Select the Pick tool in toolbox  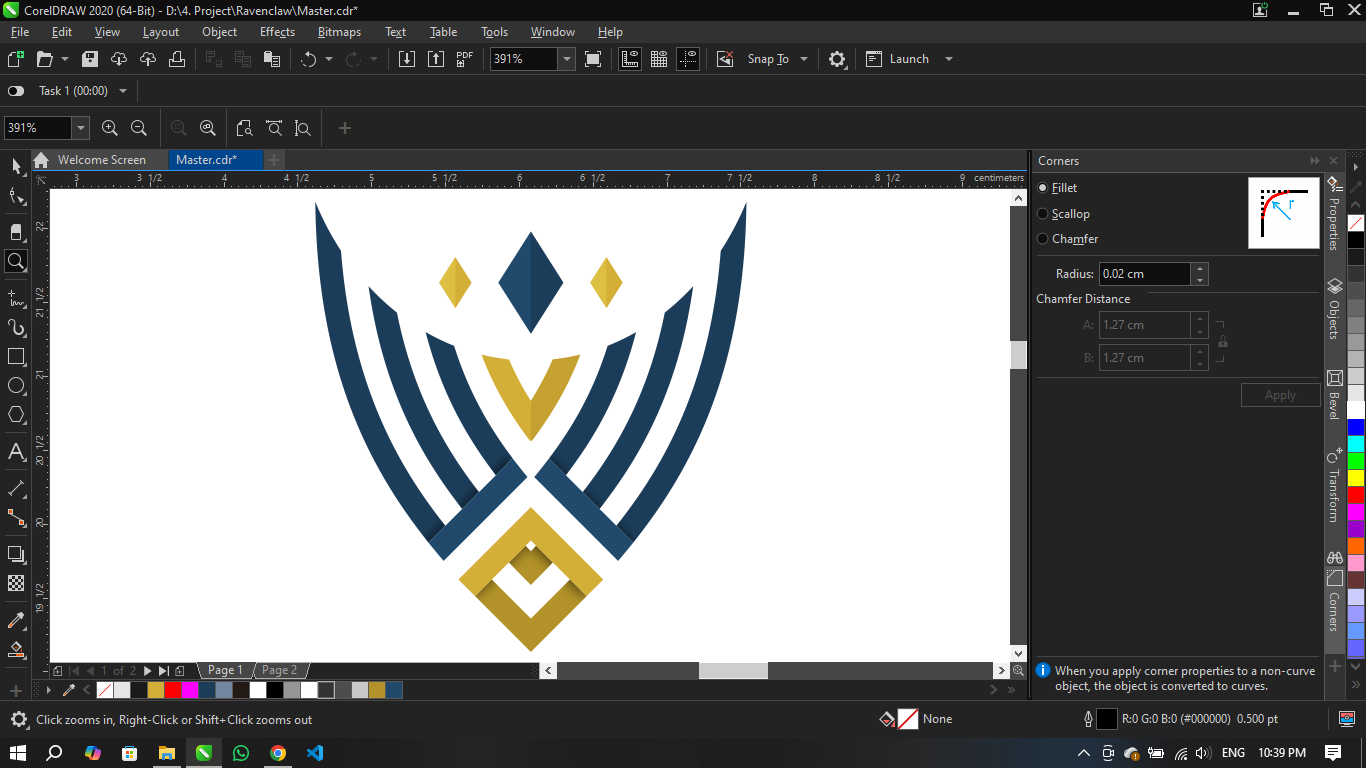[16, 166]
